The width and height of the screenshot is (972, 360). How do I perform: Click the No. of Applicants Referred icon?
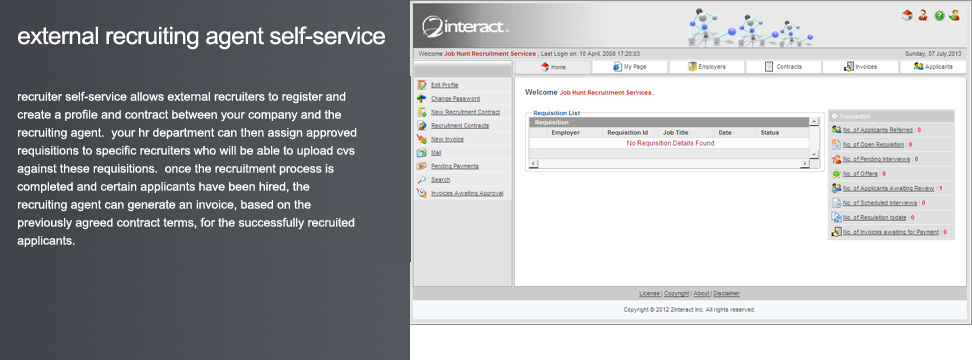(836, 130)
